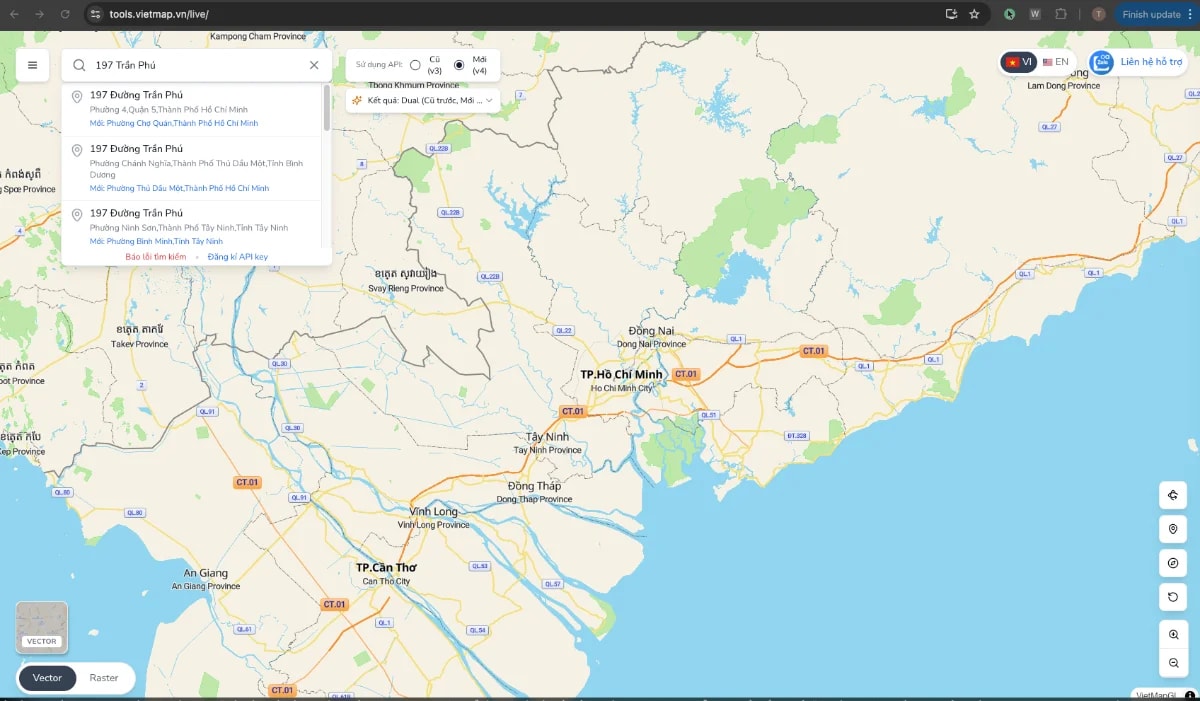Switch to the Vector tab
Viewport: 1200px width, 701px height.
[x=46, y=677]
